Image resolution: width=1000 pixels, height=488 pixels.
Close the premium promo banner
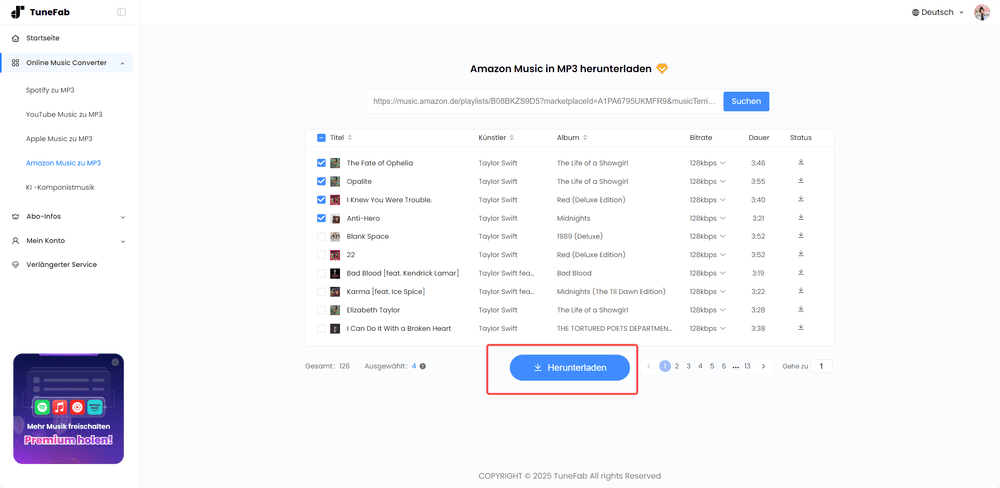[x=115, y=362]
